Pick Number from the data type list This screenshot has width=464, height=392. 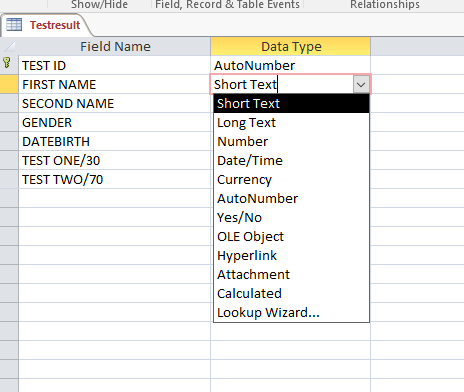(x=292, y=141)
